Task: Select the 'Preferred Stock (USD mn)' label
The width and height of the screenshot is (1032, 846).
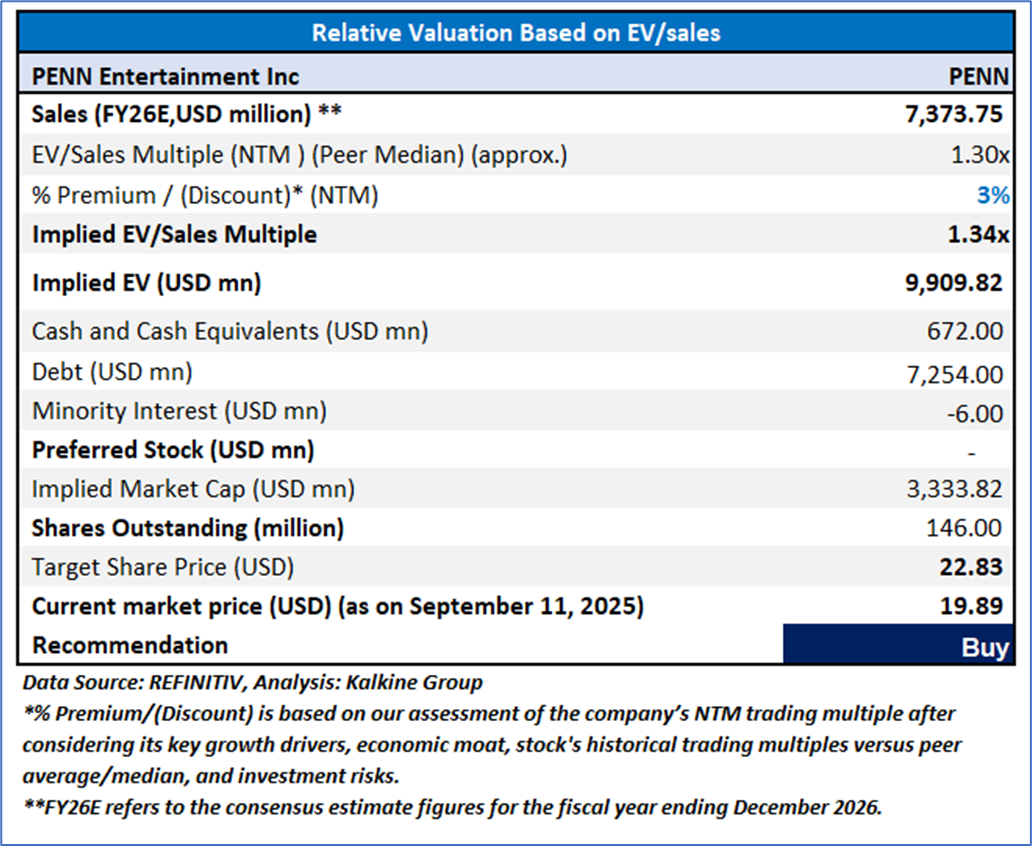Action: tap(173, 450)
